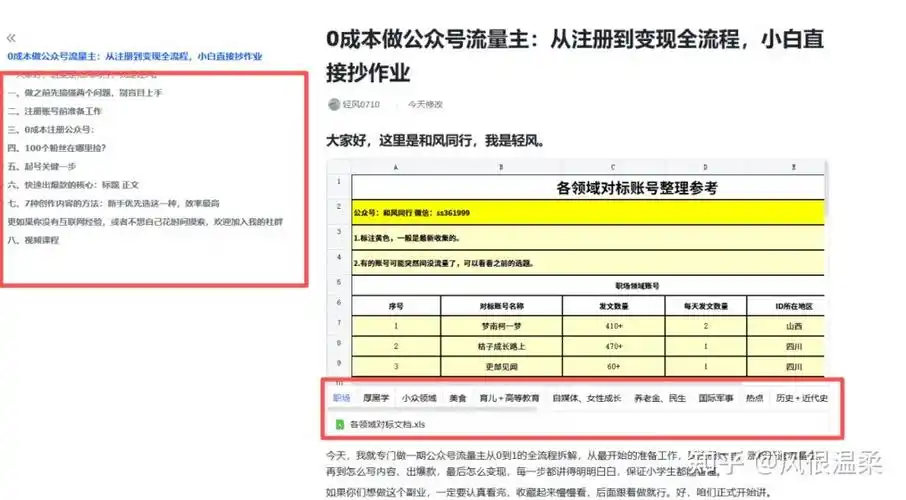Open the 育儿+高等教育 sheet tab

pos(509,398)
